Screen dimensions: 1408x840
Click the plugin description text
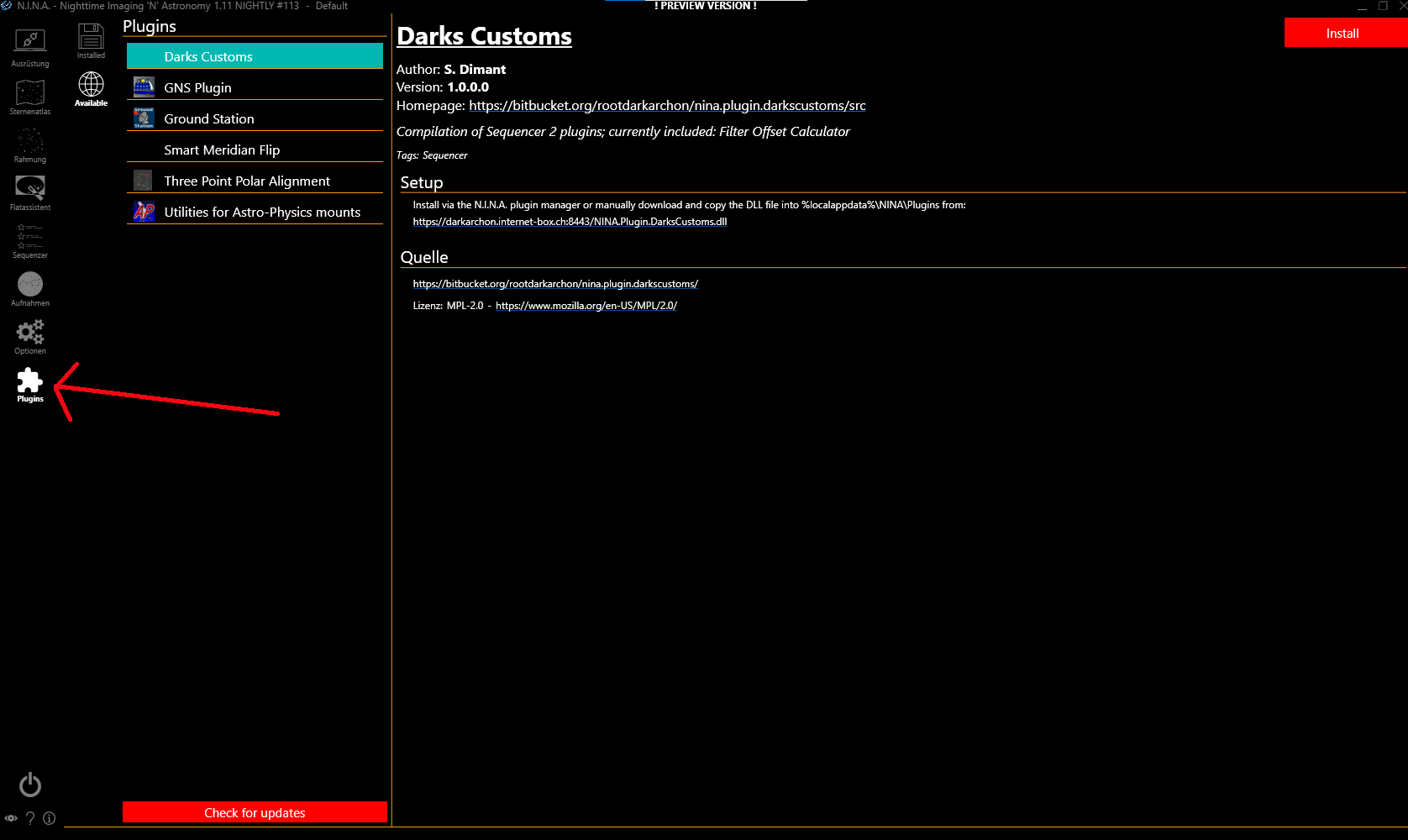[623, 132]
